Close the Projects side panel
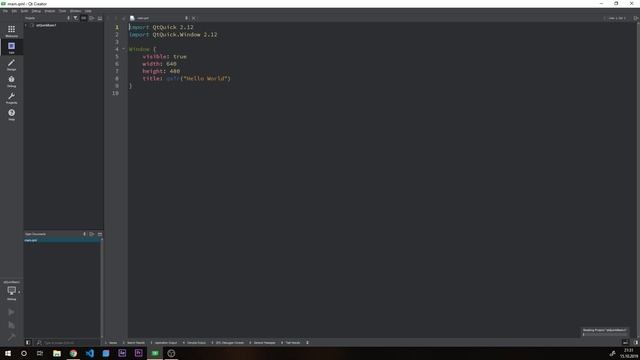 point(100,18)
